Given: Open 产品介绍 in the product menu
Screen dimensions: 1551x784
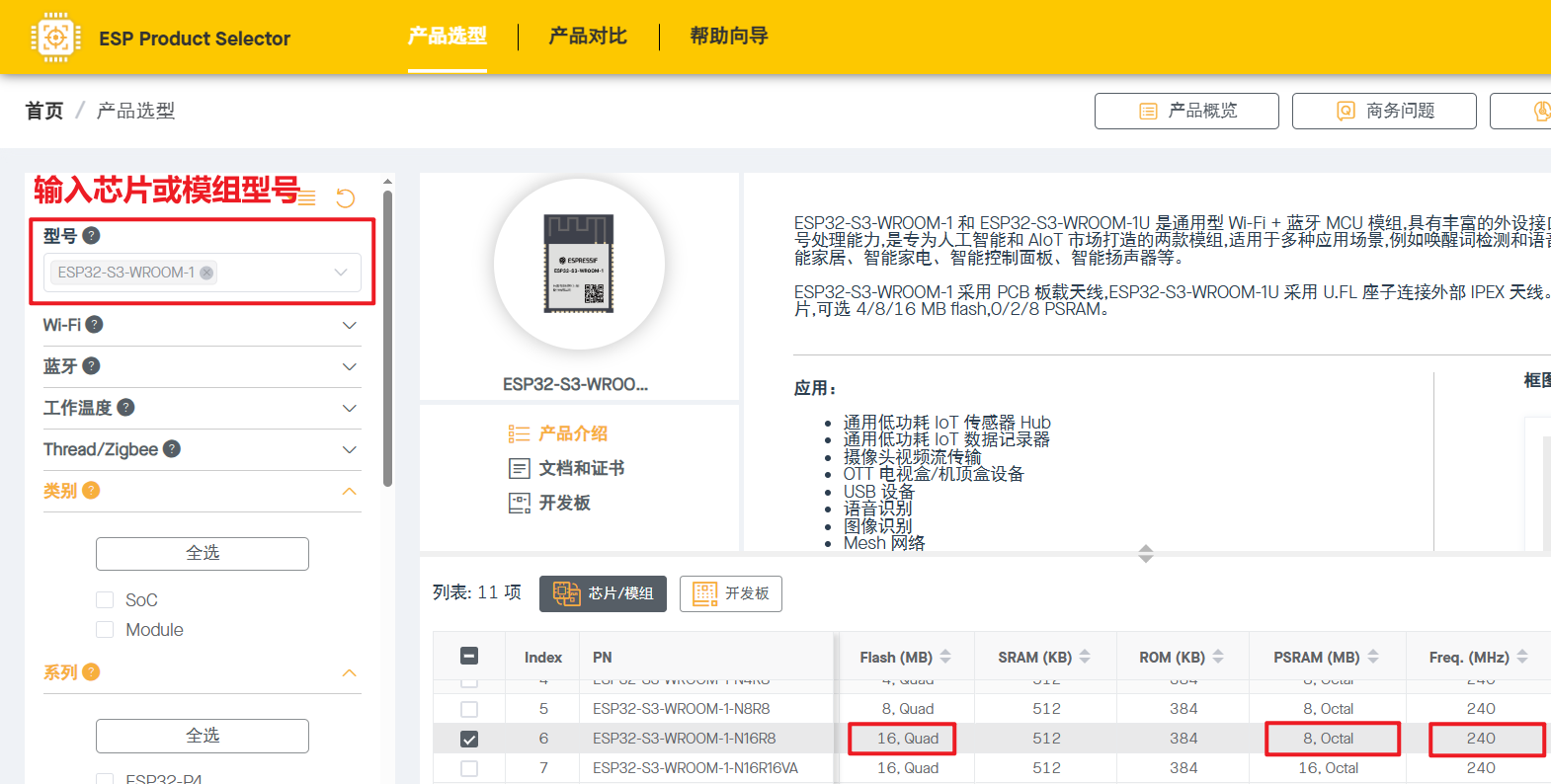Looking at the screenshot, I should (x=573, y=433).
